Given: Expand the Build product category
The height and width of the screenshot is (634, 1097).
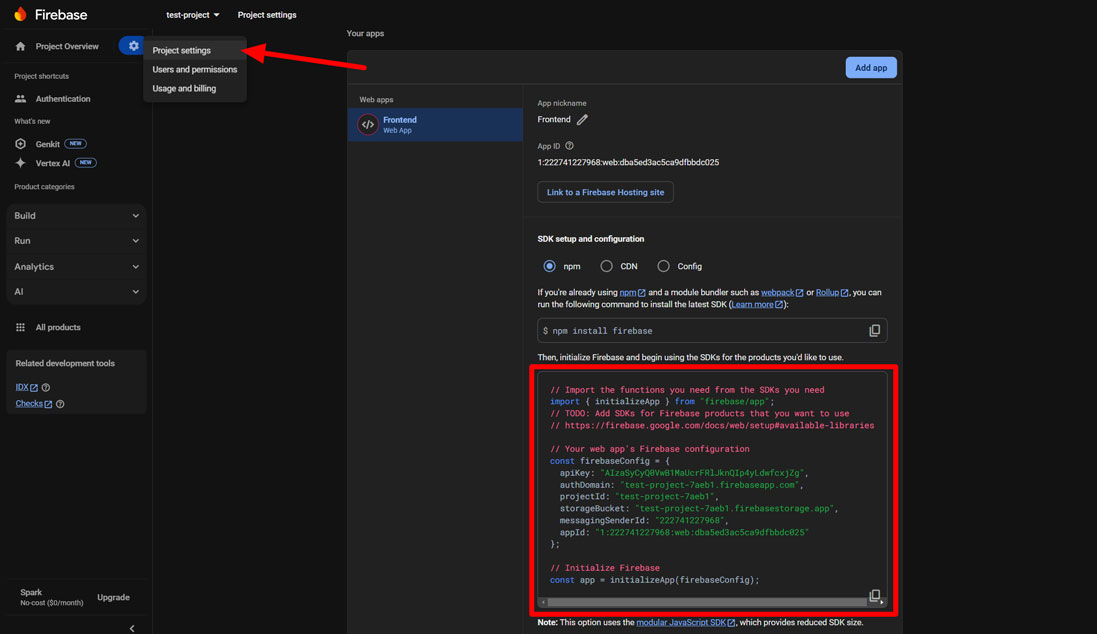Looking at the screenshot, I should click(x=76, y=216).
